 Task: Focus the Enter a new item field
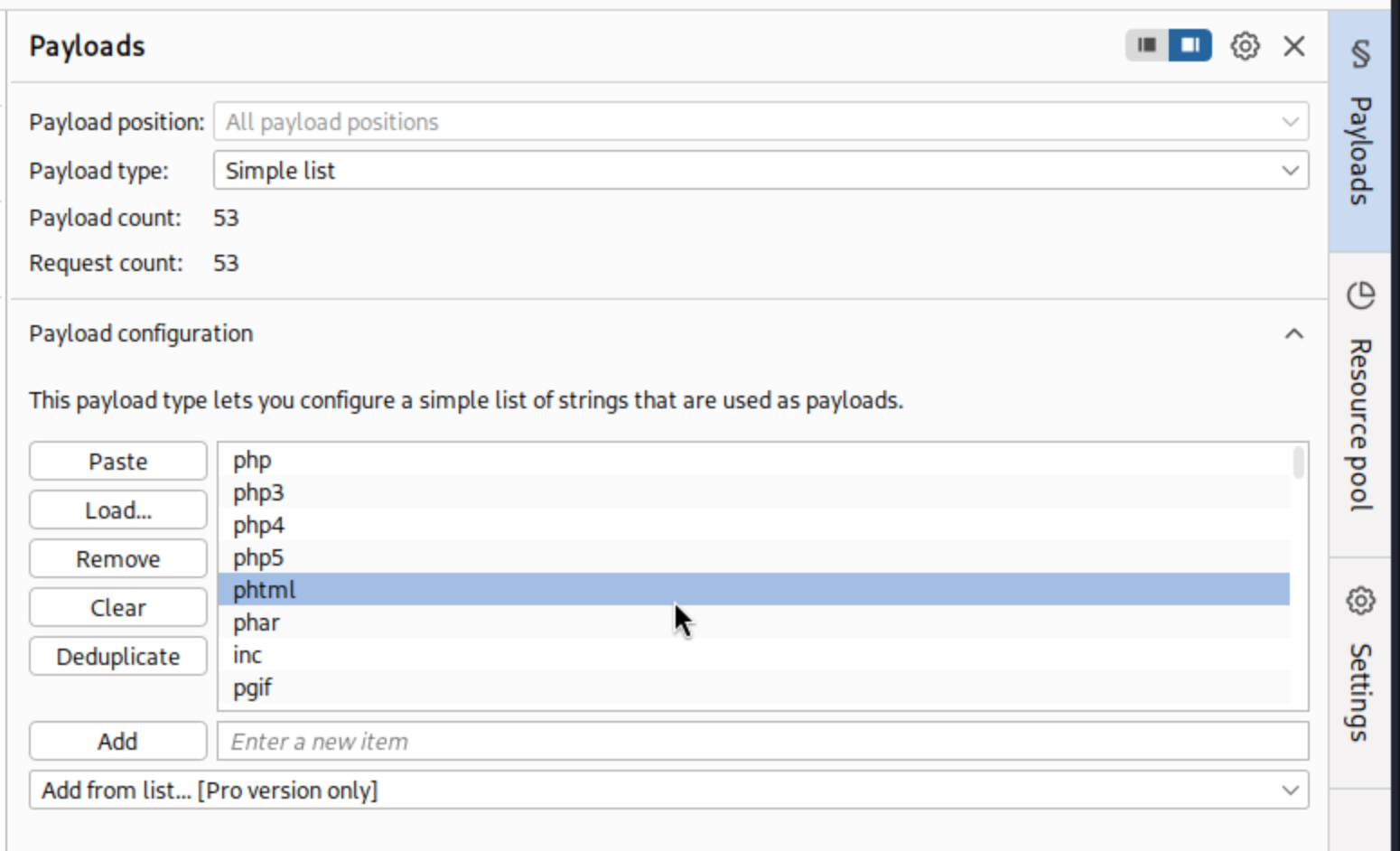(x=762, y=742)
